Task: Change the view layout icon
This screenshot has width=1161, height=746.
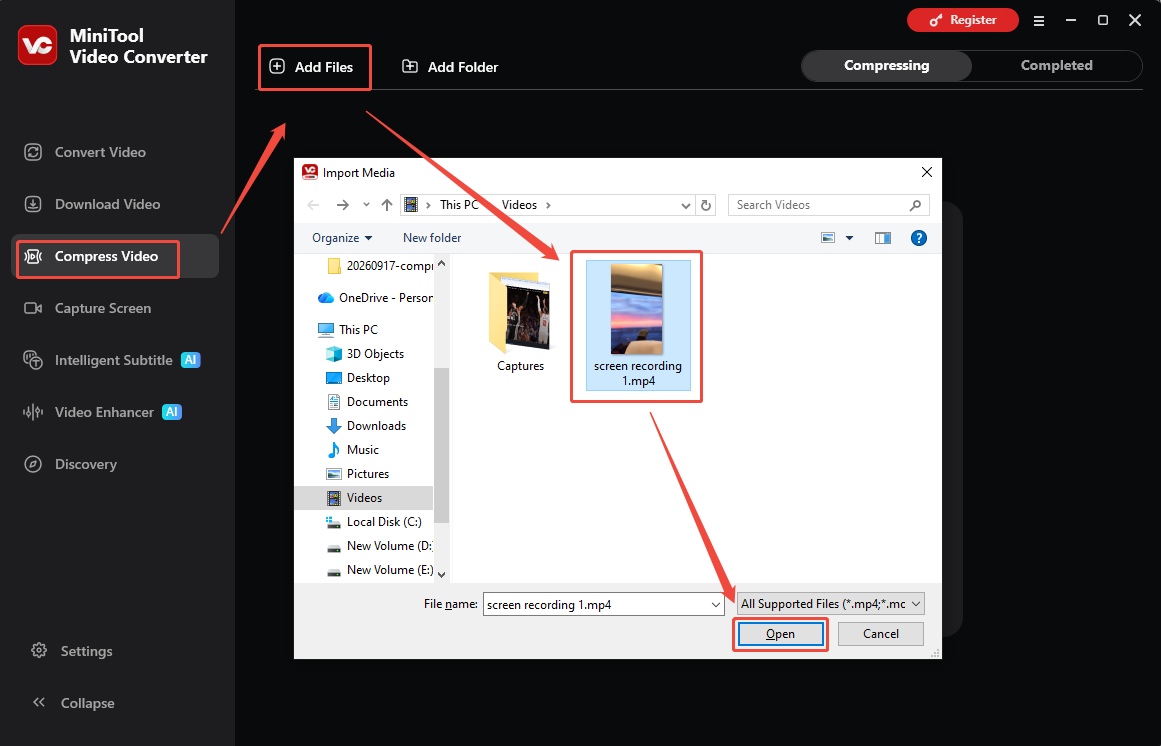Action: (828, 238)
